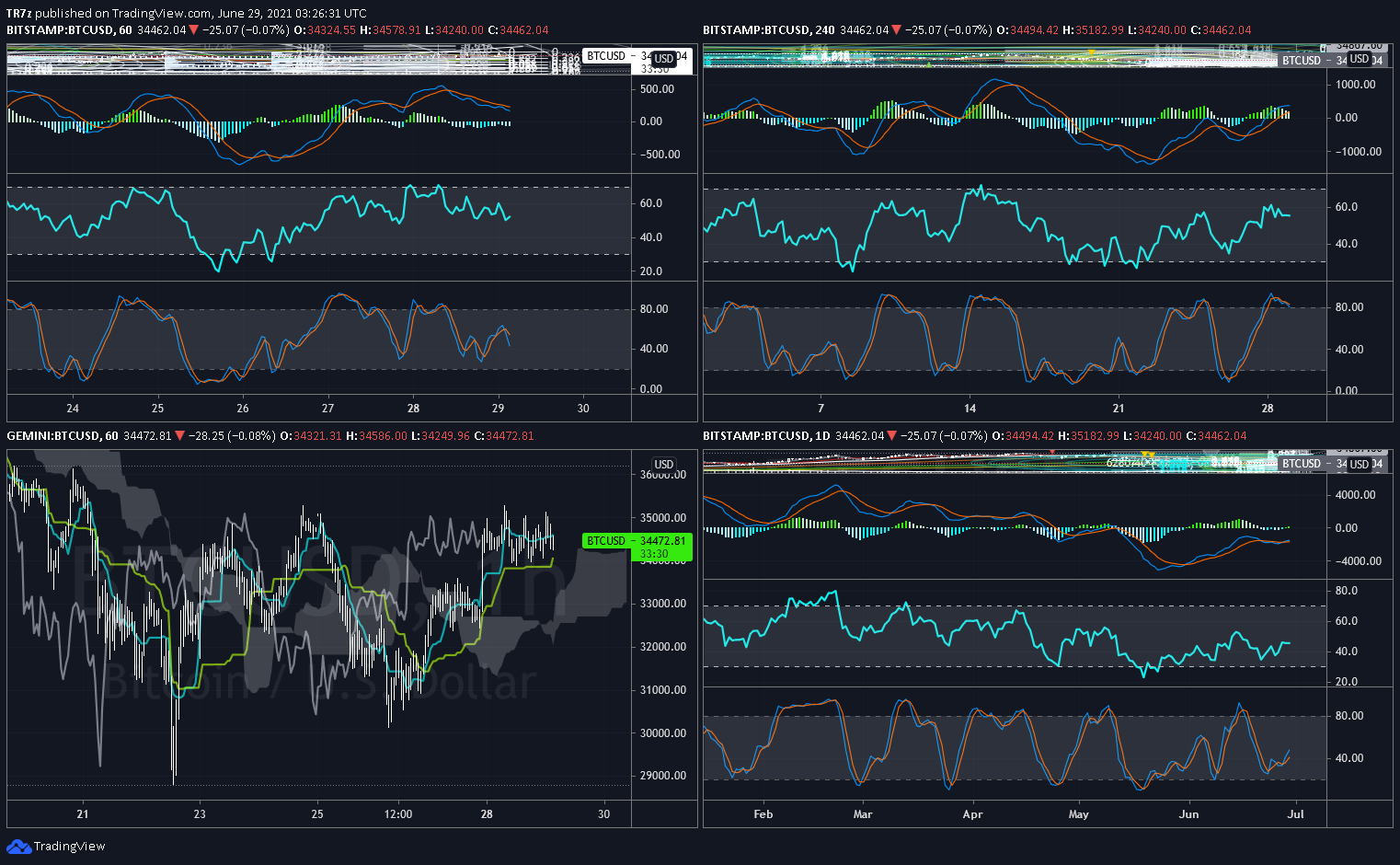Image resolution: width=1400 pixels, height=865 pixels.
Task: Select the BITSTAMP:BTCUSD, 240 chart title
Action: point(769,30)
